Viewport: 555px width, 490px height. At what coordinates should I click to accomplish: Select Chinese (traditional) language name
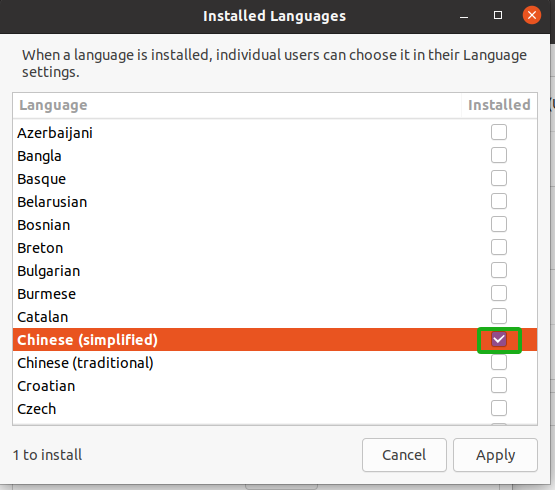tap(85, 363)
